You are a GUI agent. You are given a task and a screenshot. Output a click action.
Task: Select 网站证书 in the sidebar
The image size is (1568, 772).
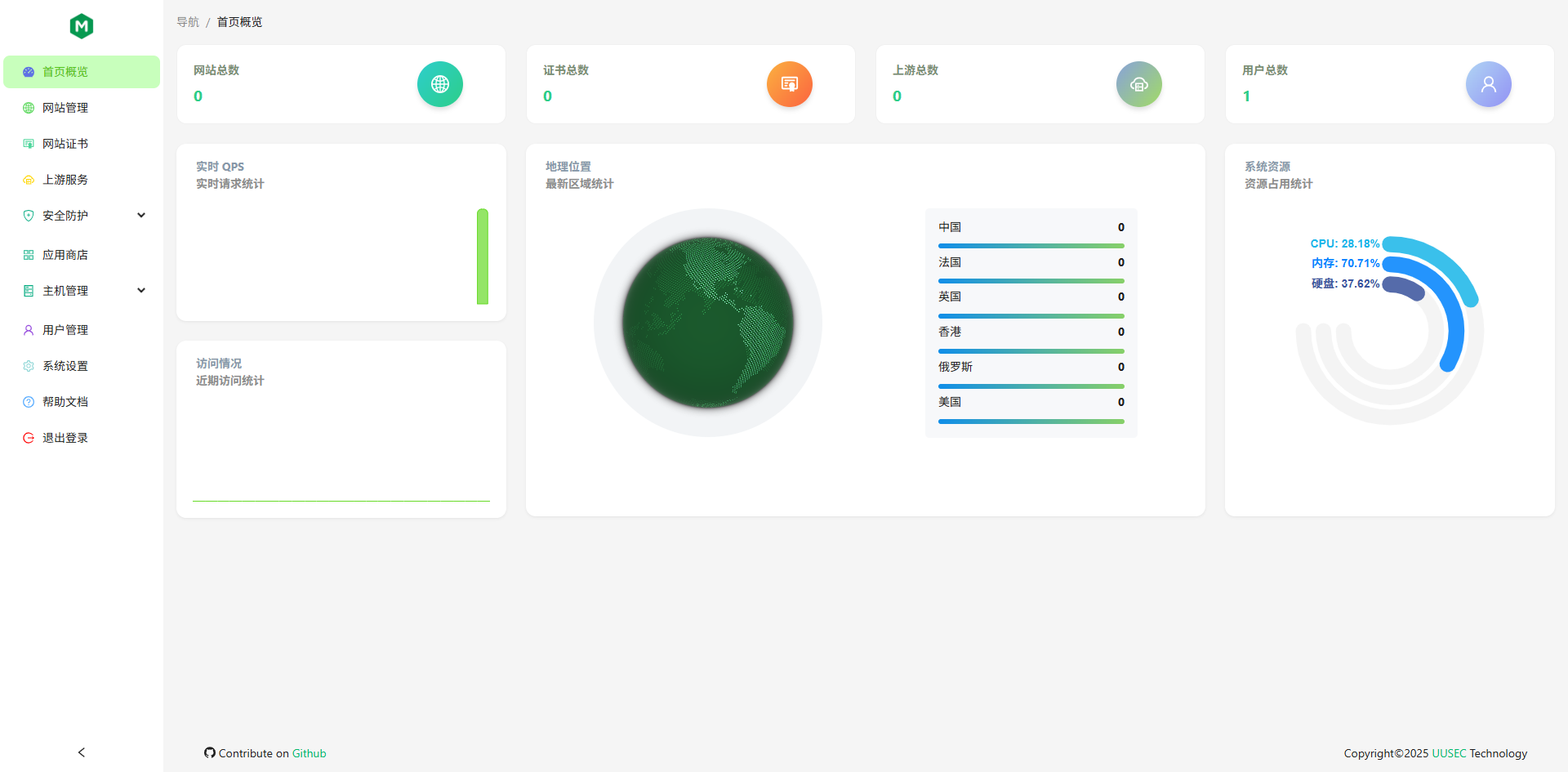65,143
